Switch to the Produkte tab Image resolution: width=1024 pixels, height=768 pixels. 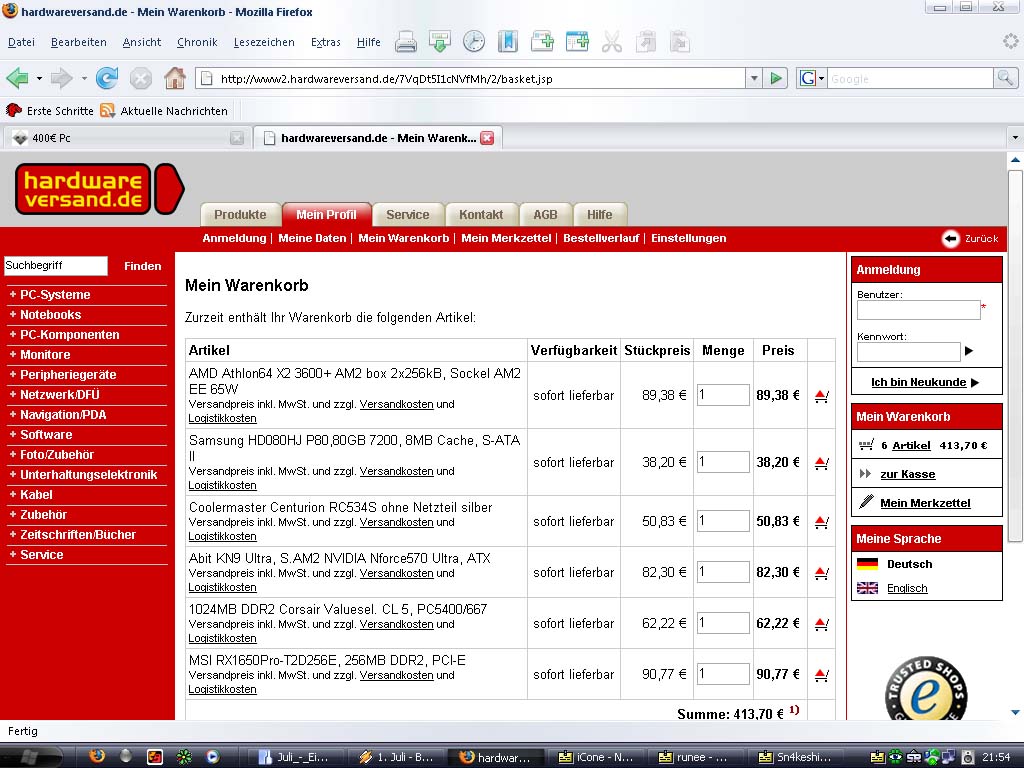(240, 215)
